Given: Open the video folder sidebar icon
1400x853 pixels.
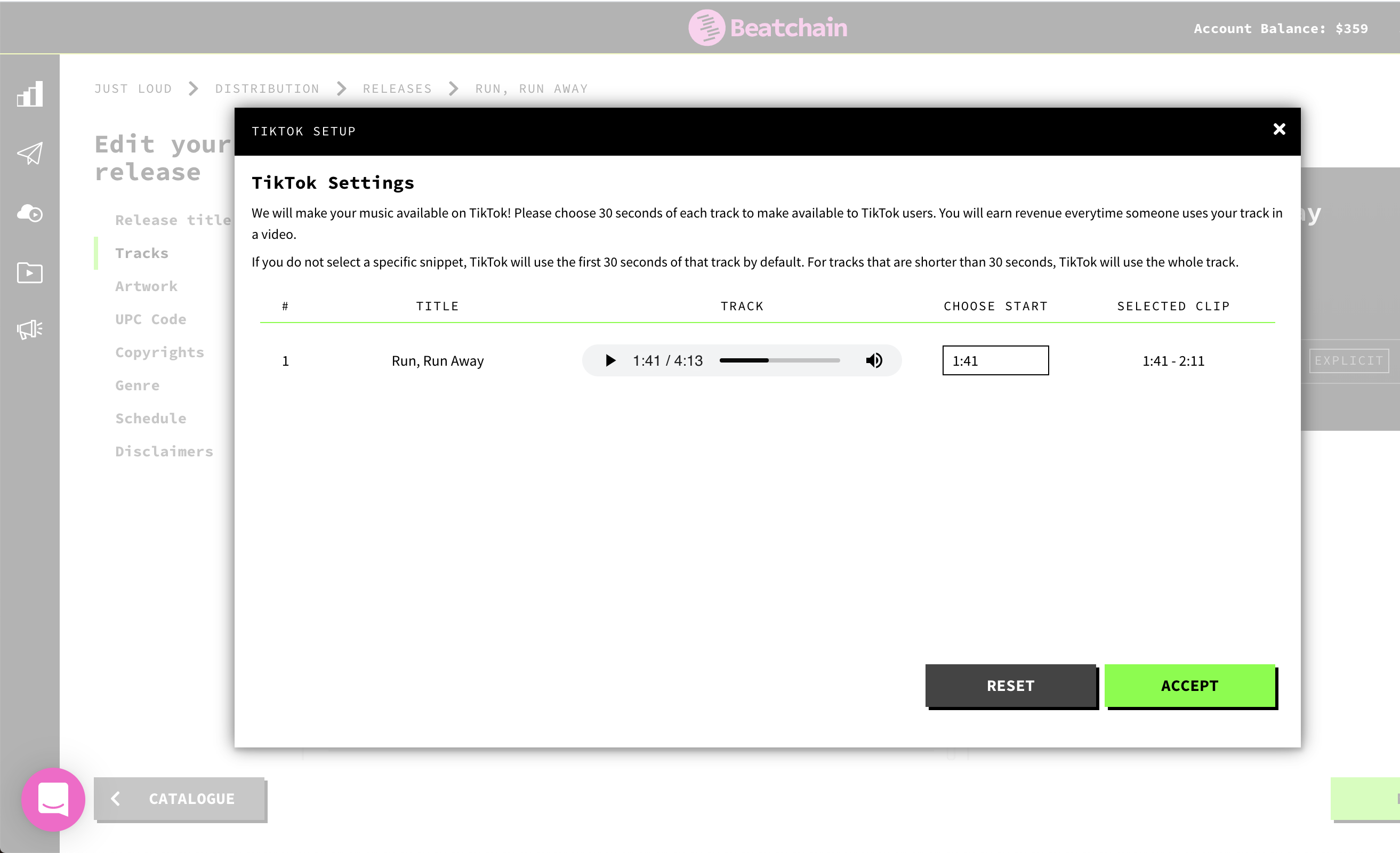Looking at the screenshot, I should click(x=29, y=273).
